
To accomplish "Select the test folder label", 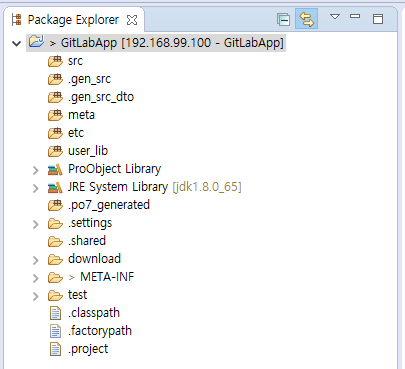I will (x=78, y=295).
